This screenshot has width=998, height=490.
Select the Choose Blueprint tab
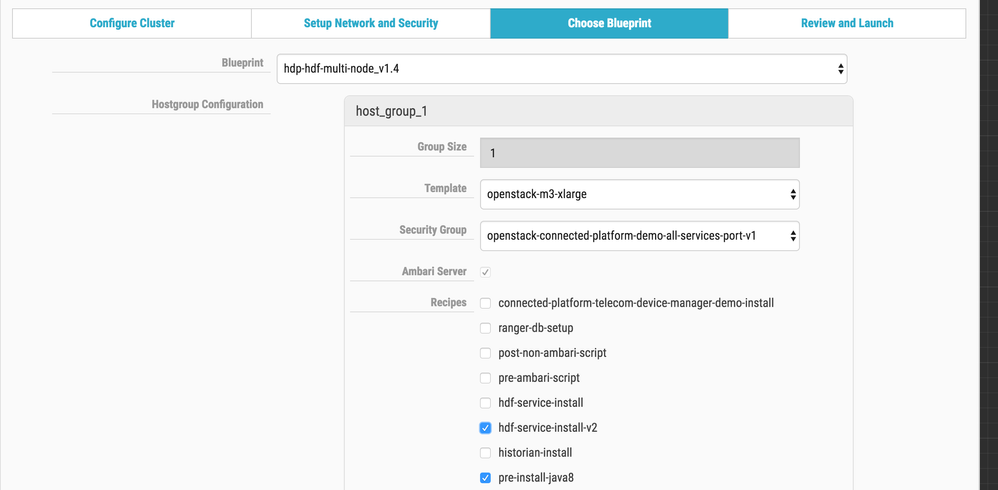(609, 23)
